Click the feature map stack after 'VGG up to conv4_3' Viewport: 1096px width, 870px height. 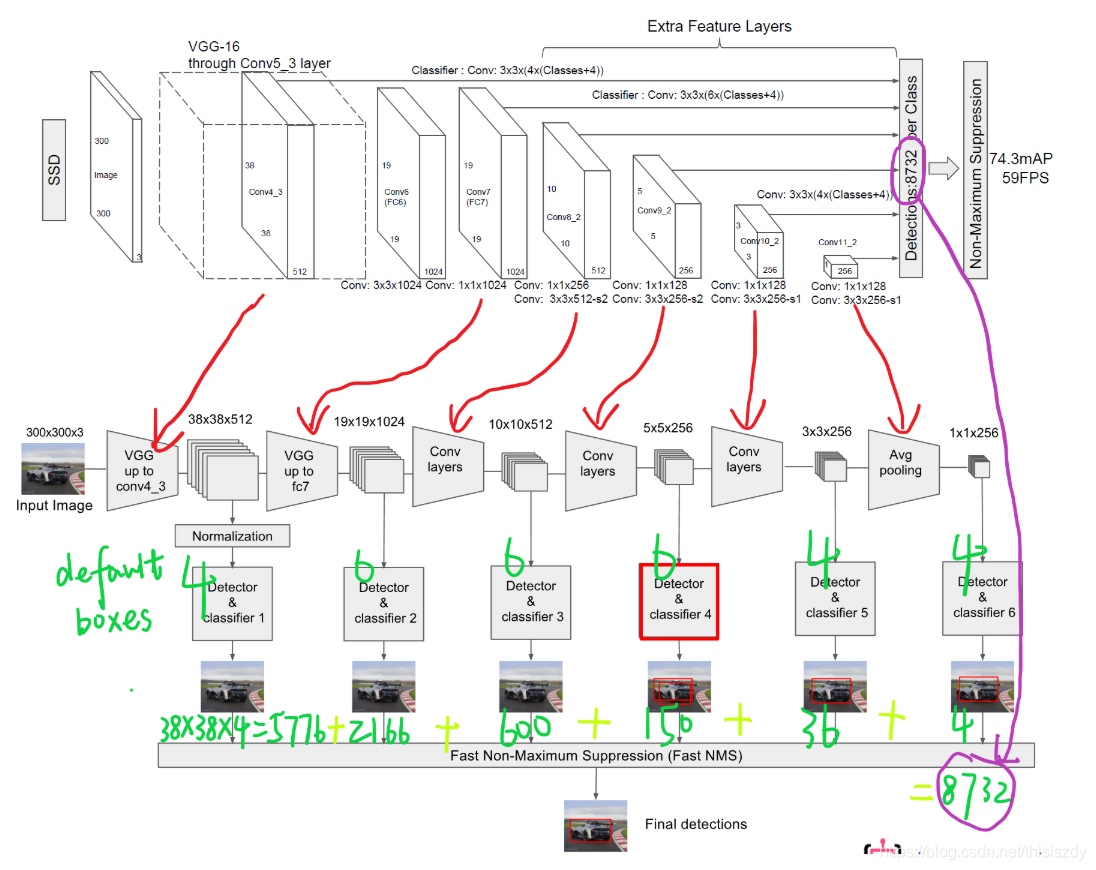(x=223, y=469)
